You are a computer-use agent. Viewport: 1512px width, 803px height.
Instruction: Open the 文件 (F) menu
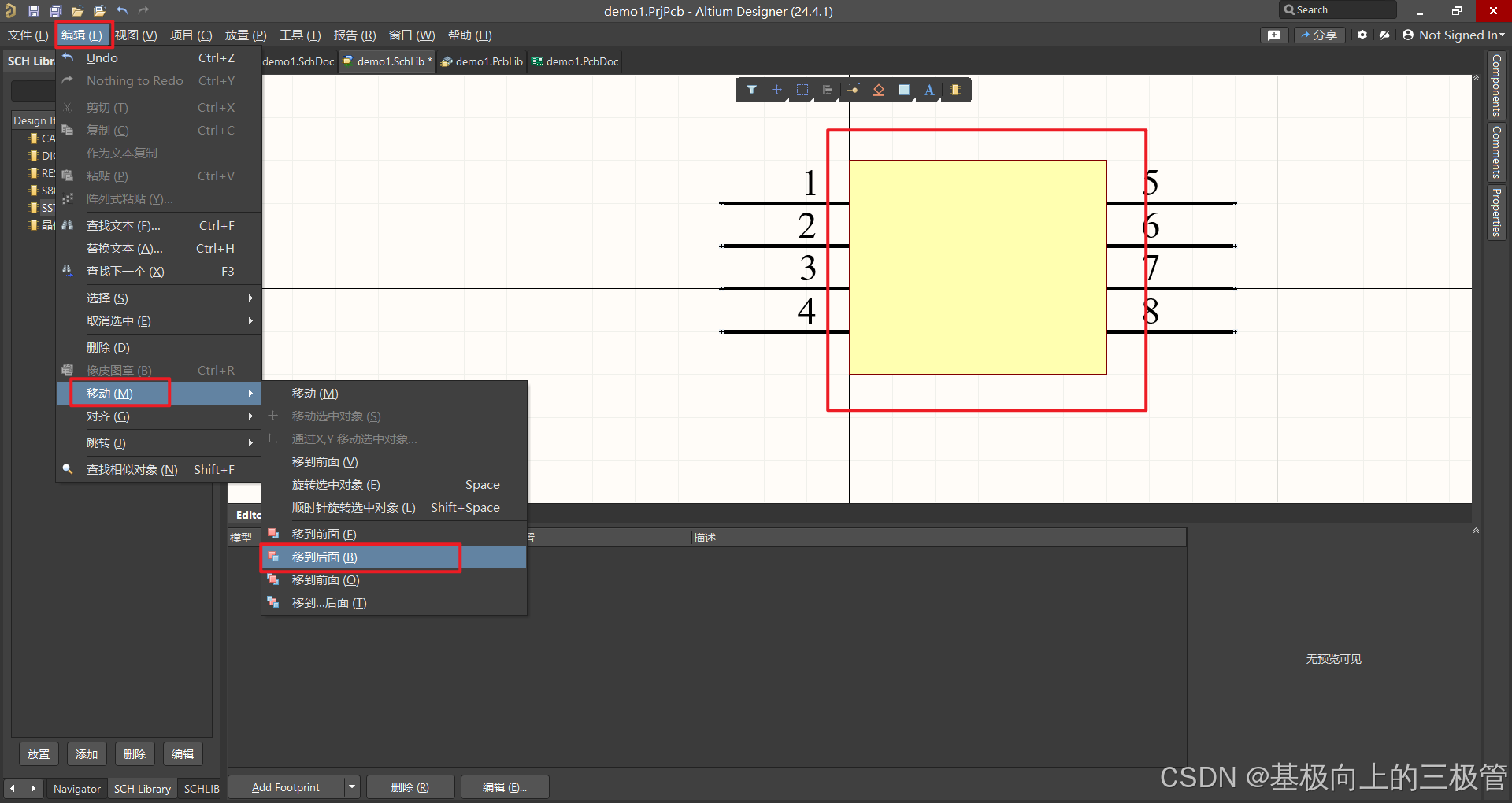click(x=28, y=35)
